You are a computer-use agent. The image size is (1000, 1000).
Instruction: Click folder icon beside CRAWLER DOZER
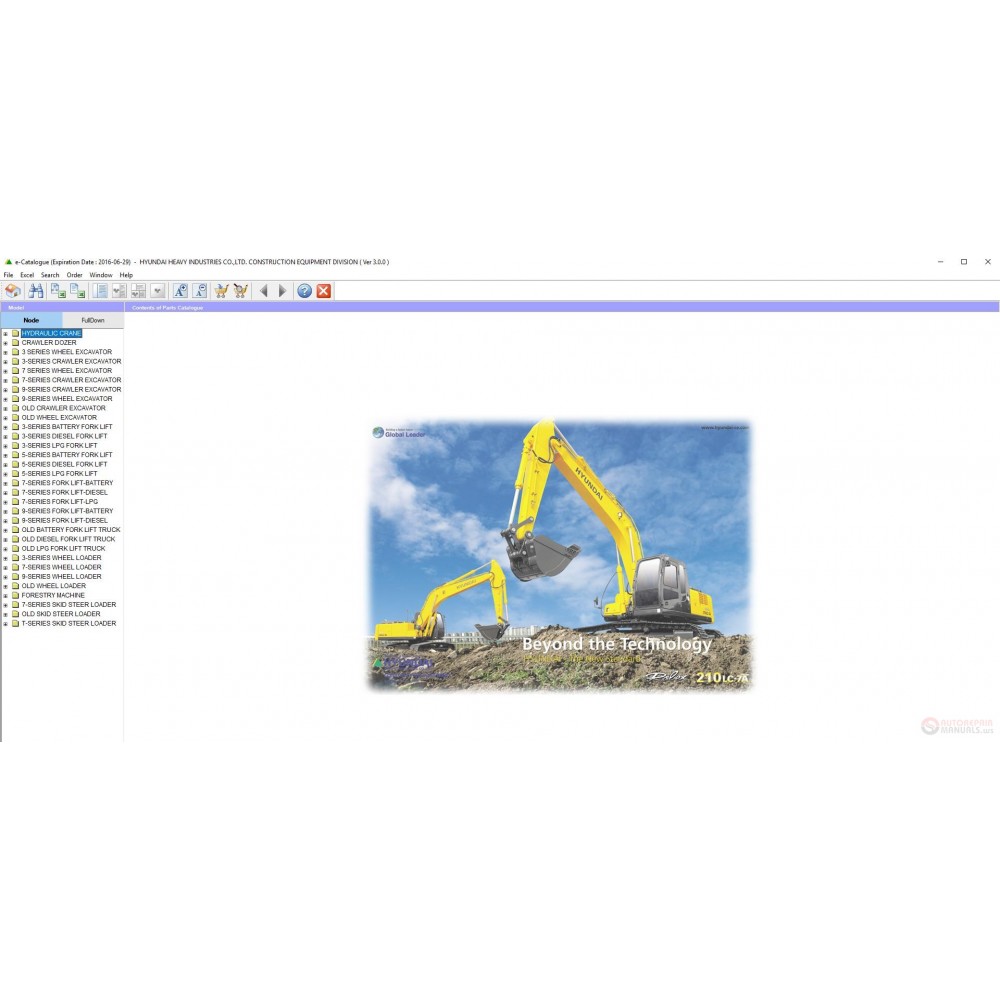click(x=16, y=342)
